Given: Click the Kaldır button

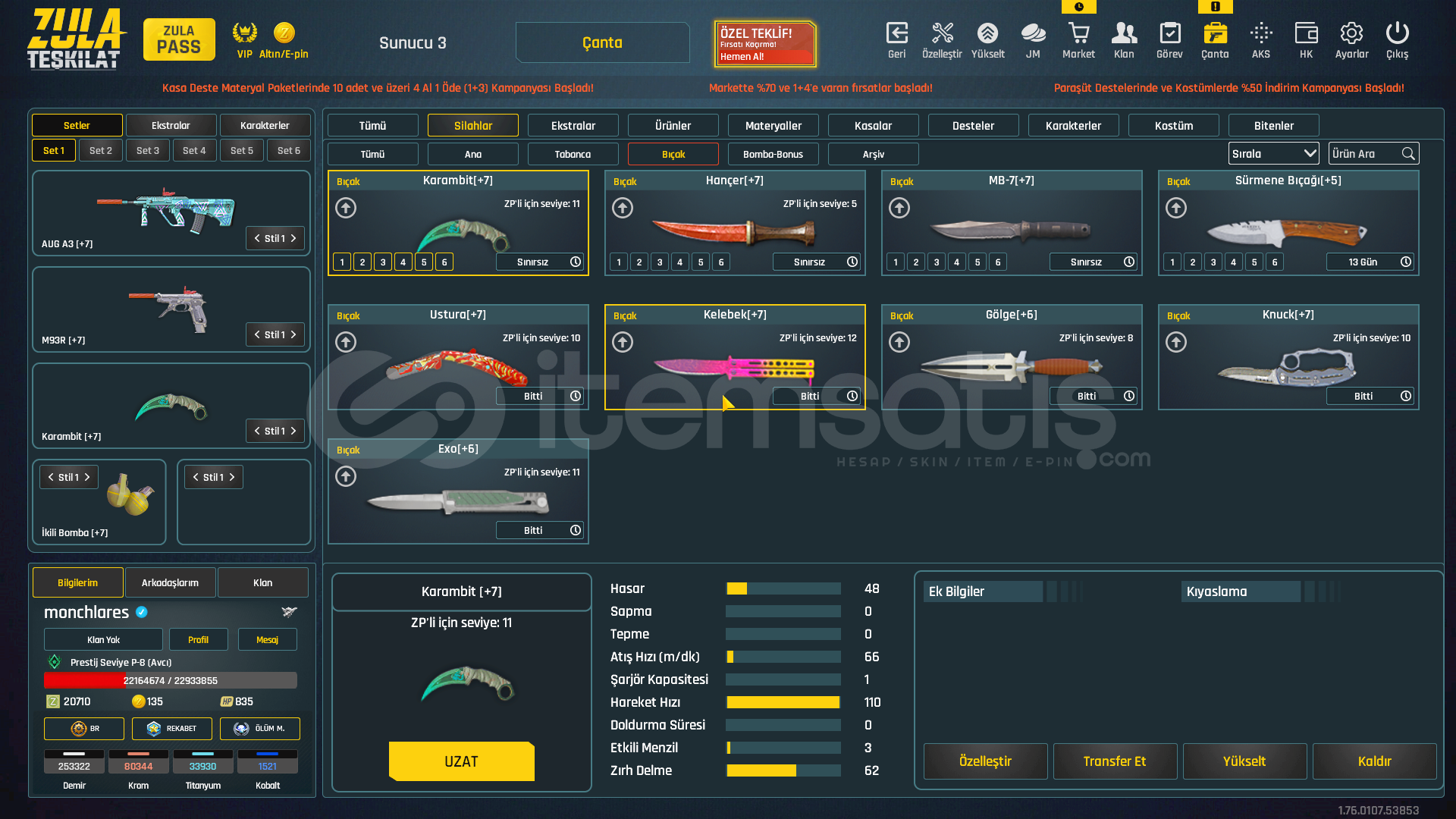Looking at the screenshot, I should pyautogui.click(x=1375, y=761).
